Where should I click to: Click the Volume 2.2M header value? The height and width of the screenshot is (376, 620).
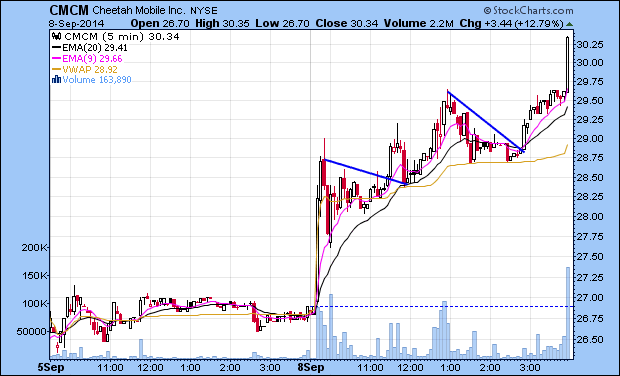tap(419, 23)
